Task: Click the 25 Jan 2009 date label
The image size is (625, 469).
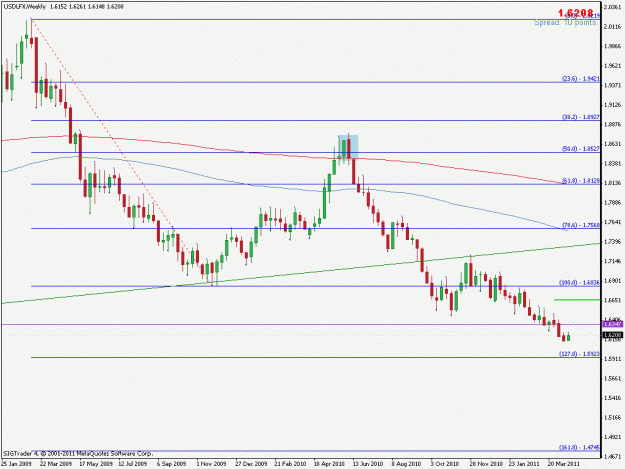Action: [16, 464]
